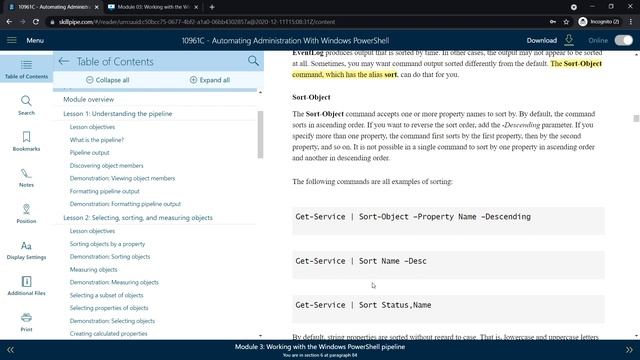Open Lesson 1: Understanding the pipeline
The image size is (640, 360).
[118, 113]
